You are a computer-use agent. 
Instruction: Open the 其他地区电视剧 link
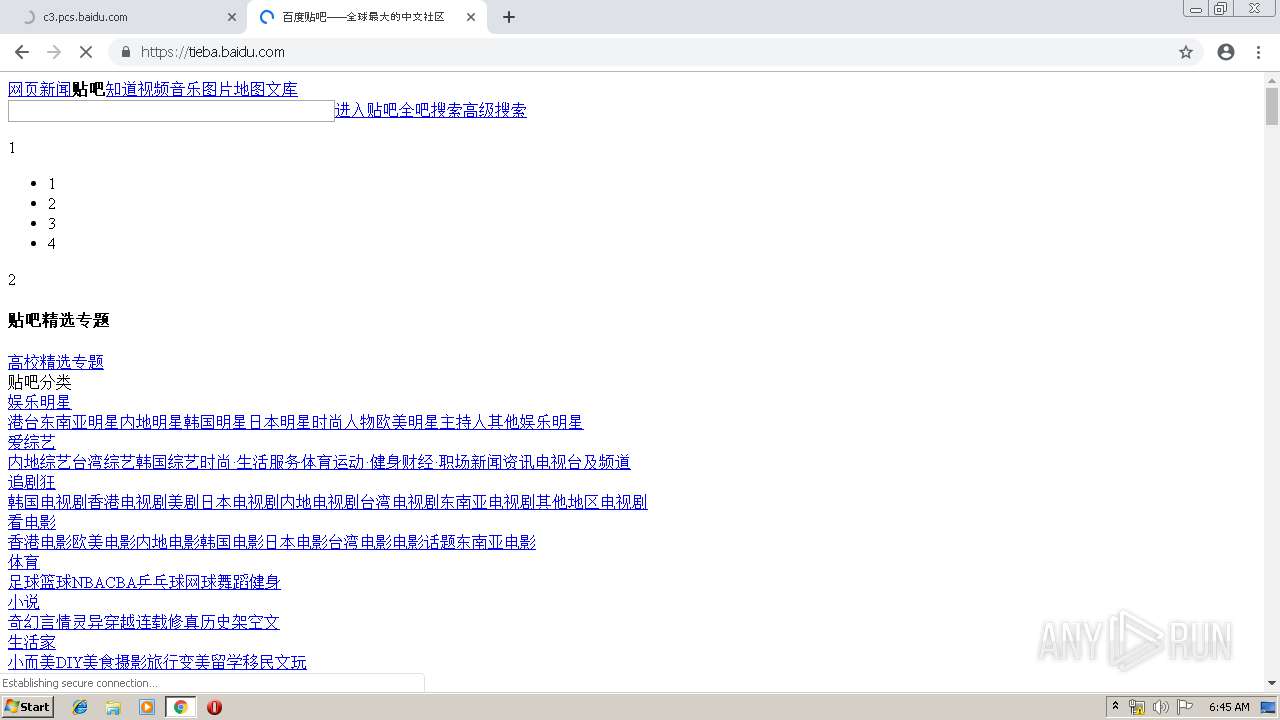coord(592,502)
